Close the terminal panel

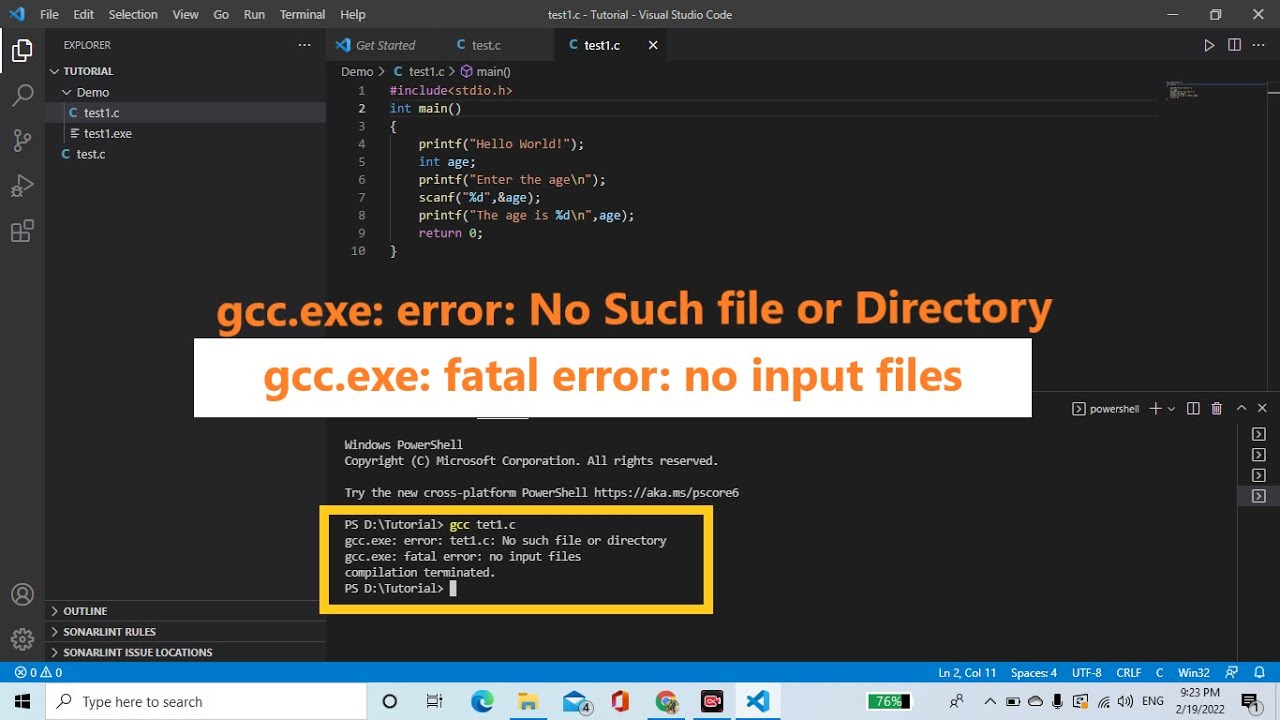(x=1262, y=408)
